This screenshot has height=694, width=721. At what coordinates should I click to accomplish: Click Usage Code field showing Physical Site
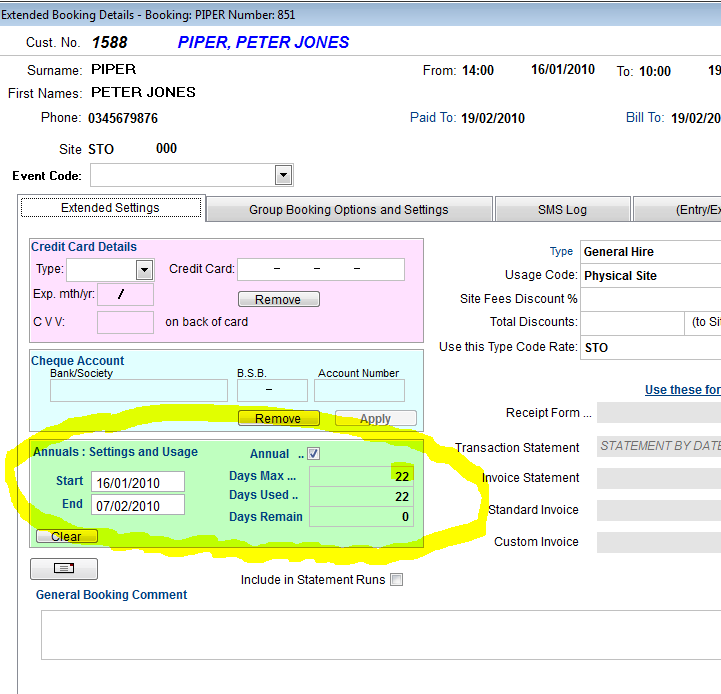click(651, 276)
